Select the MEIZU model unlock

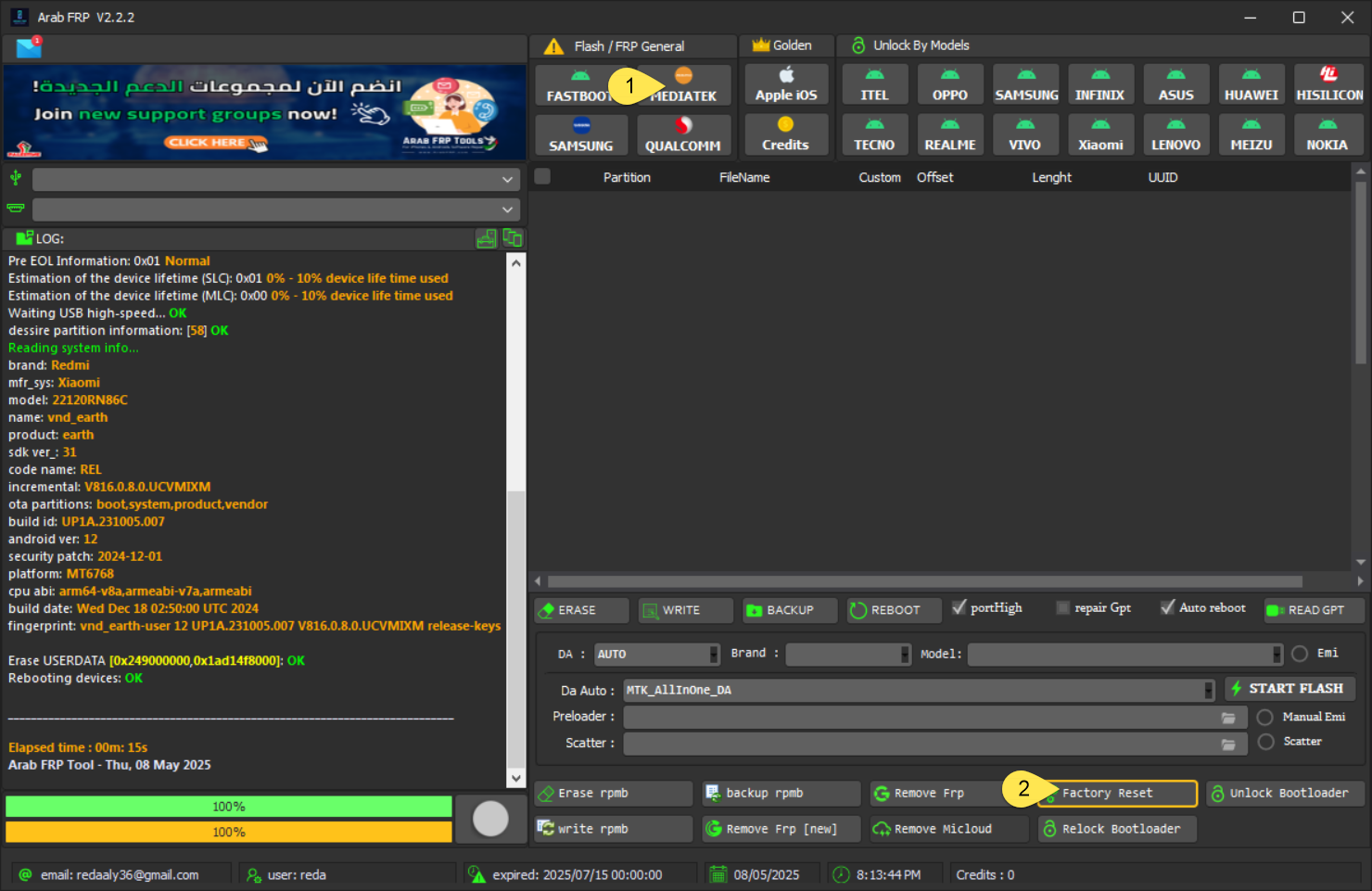click(1251, 134)
